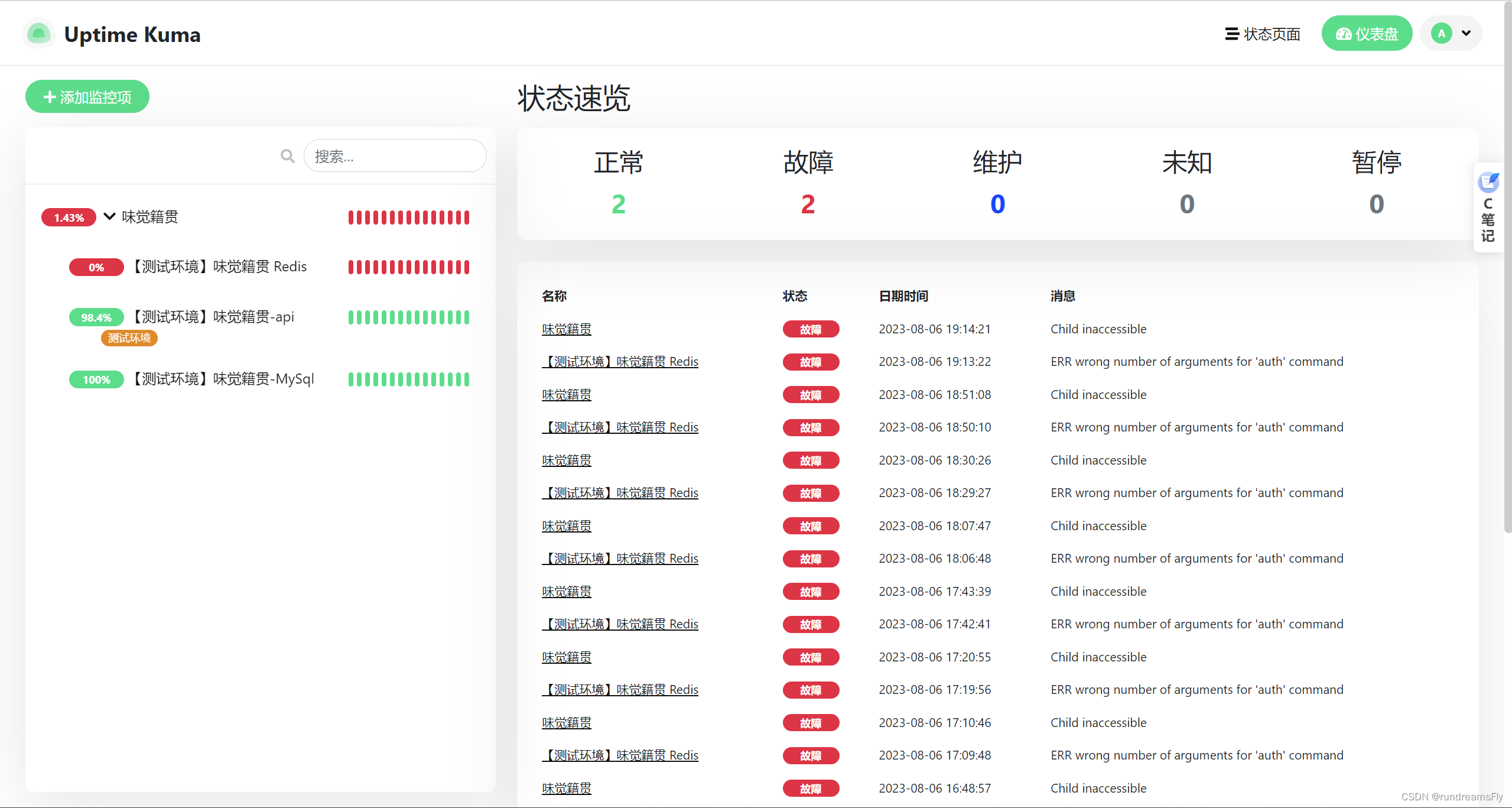The image size is (1512, 808).
Task: Click the 添加监控项 button
Action: [87, 97]
